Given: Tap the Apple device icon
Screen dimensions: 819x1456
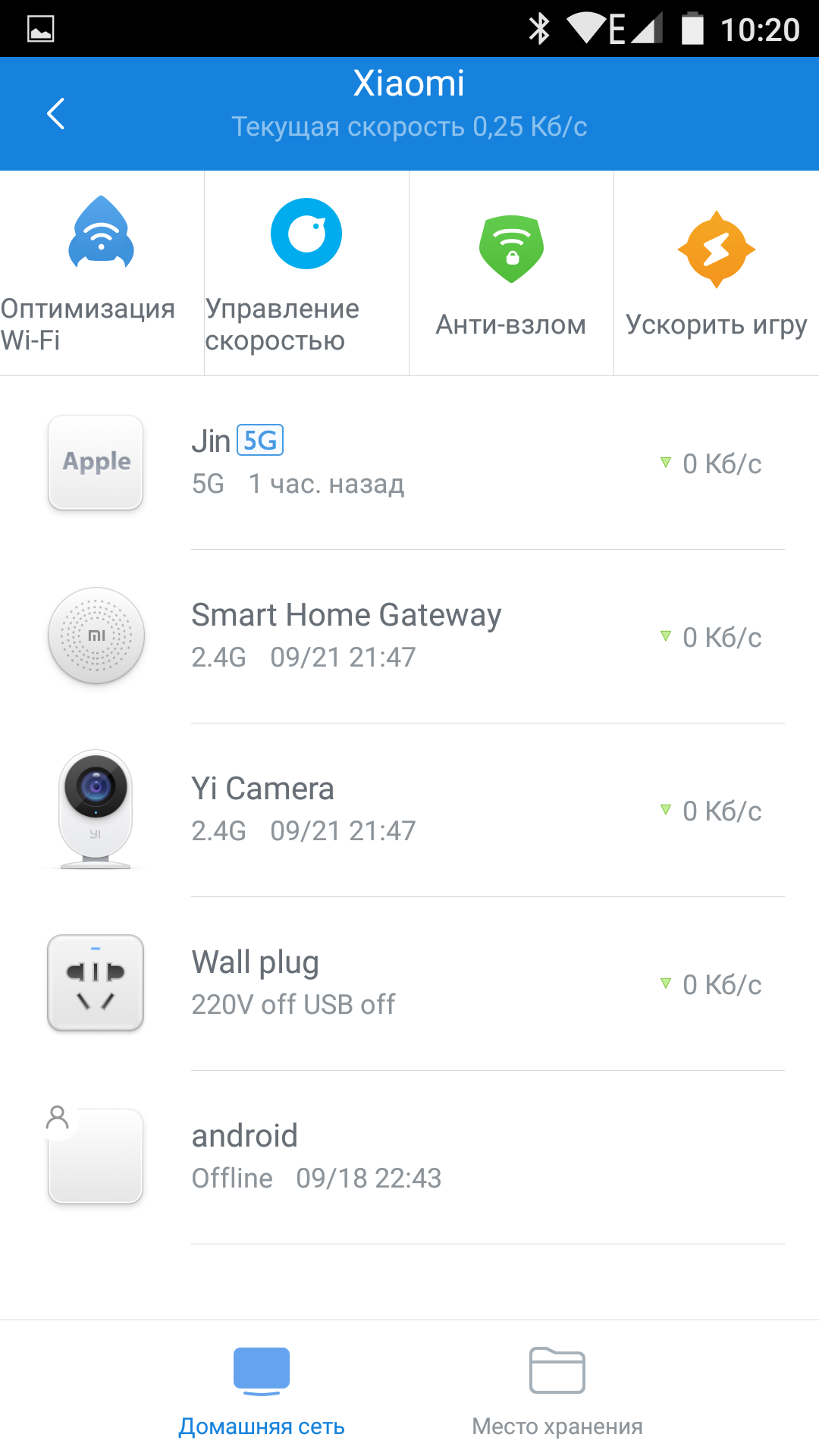Looking at the screenshot, I should (x=96, y=462).
